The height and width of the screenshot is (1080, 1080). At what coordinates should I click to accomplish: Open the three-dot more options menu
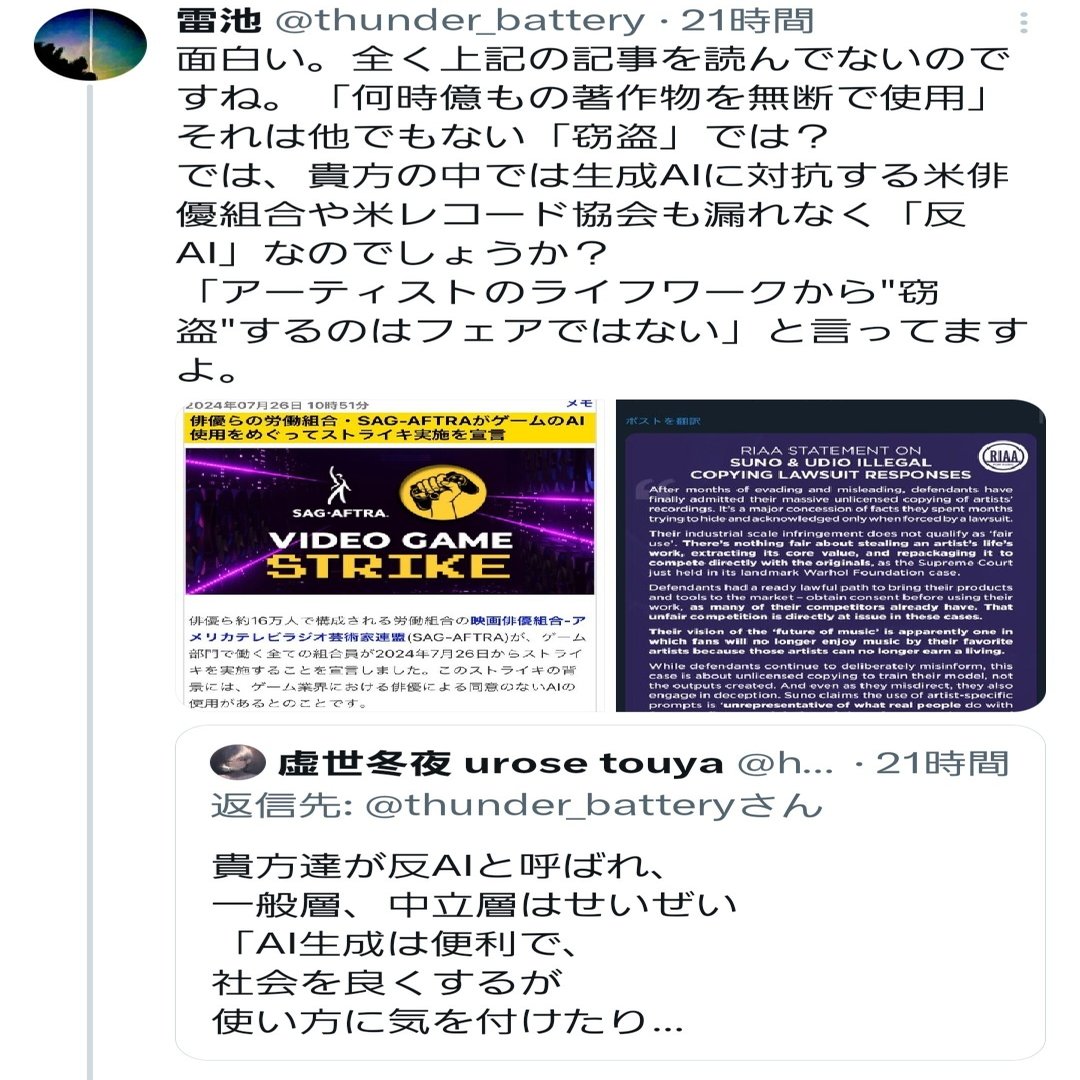[x=1024, y=23]
